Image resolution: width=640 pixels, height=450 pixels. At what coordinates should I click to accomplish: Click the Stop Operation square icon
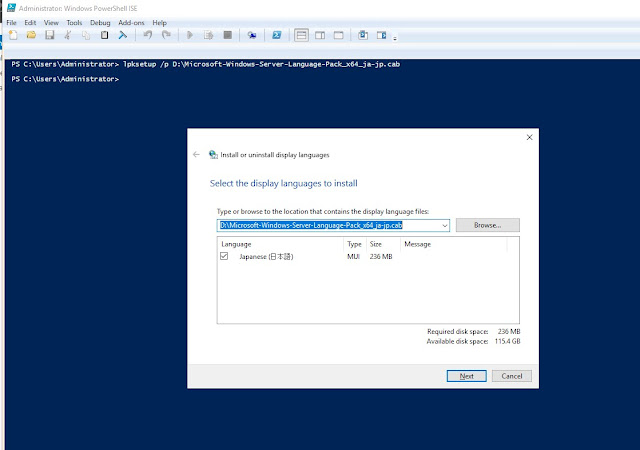click(x=228, y=35)
